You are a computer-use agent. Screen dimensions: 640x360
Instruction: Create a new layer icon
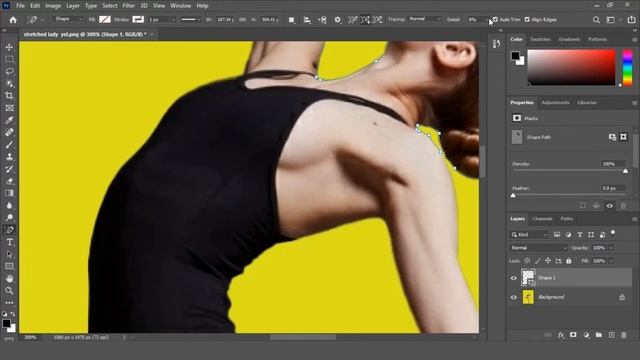coord(611,335)
